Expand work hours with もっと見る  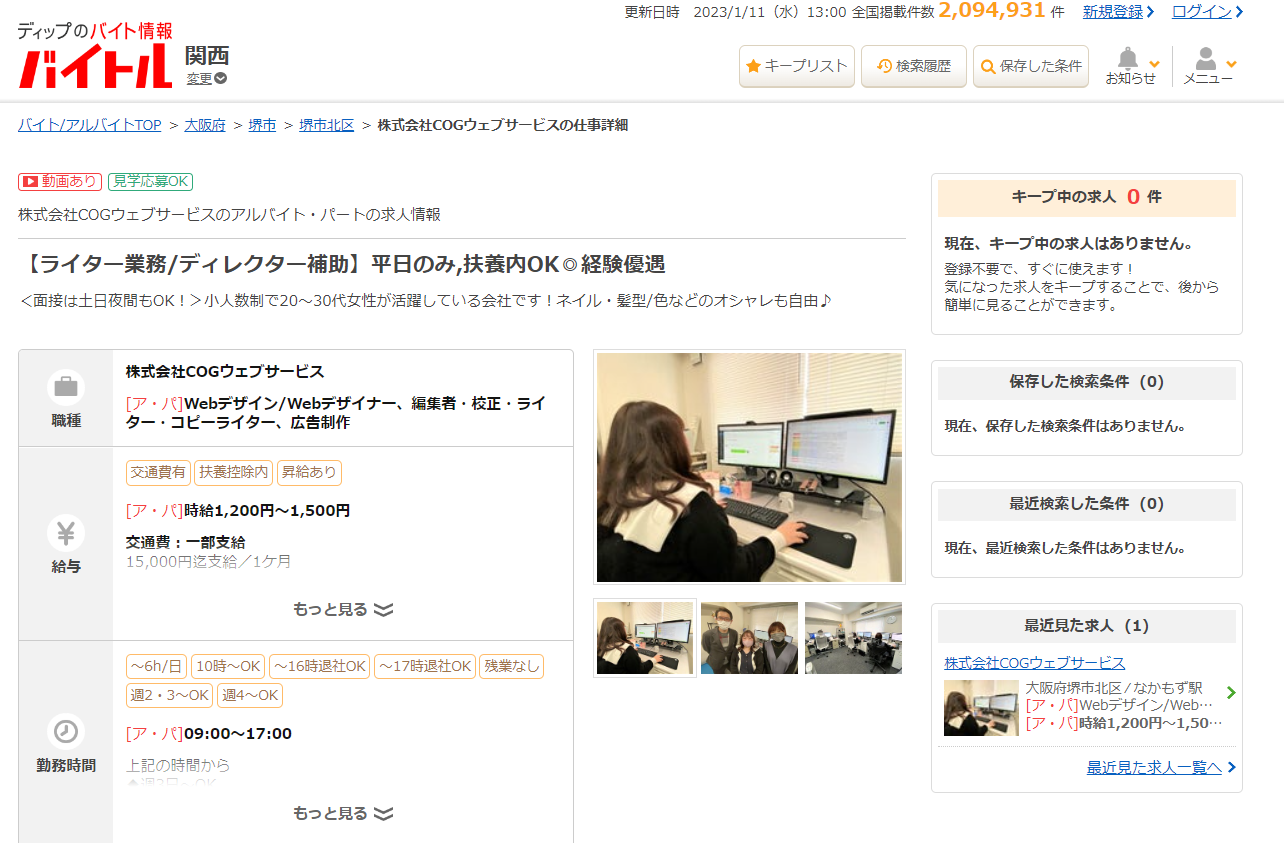[x=343, y=813]
